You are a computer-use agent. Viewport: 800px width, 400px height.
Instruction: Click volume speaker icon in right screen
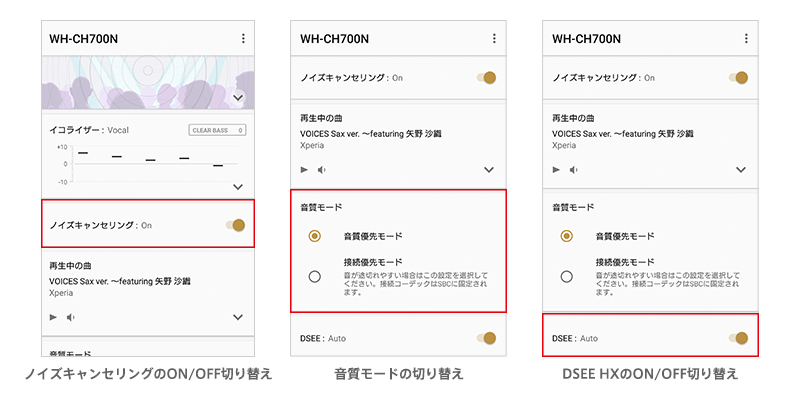[x=574, y=170]
